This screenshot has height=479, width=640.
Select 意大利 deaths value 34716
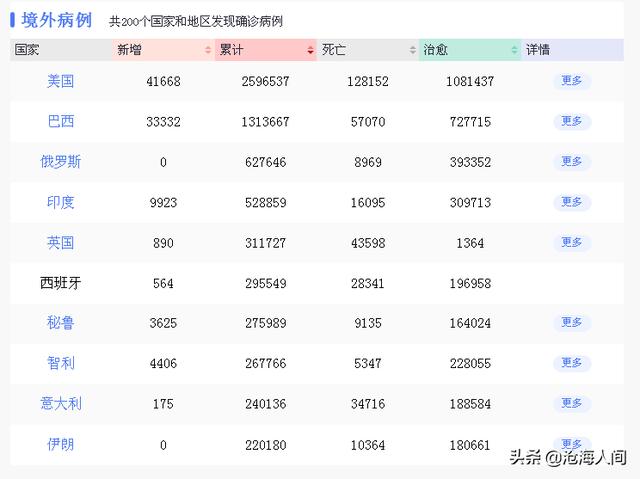coord(368,404)
